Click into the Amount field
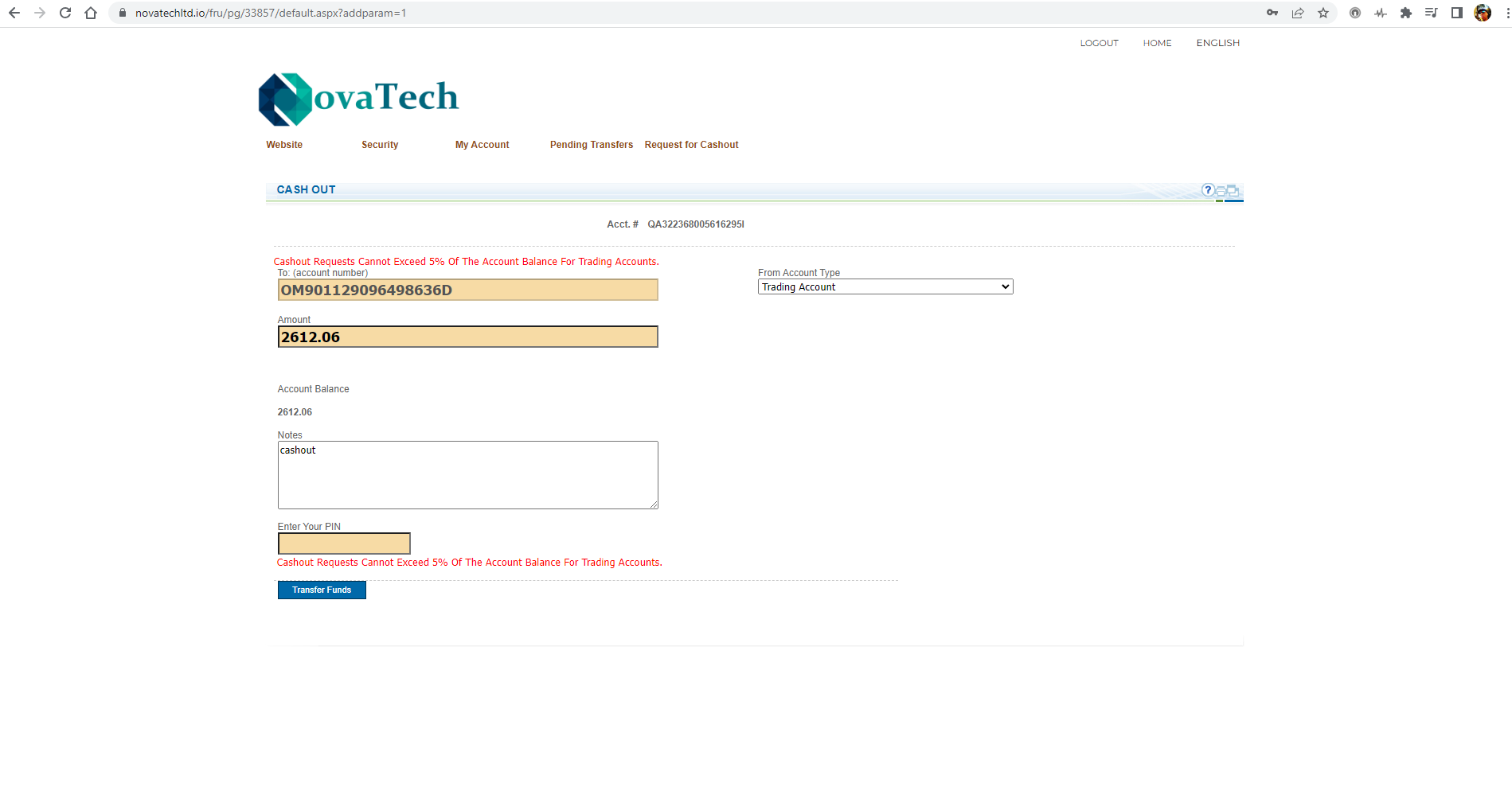 (468, 337)
